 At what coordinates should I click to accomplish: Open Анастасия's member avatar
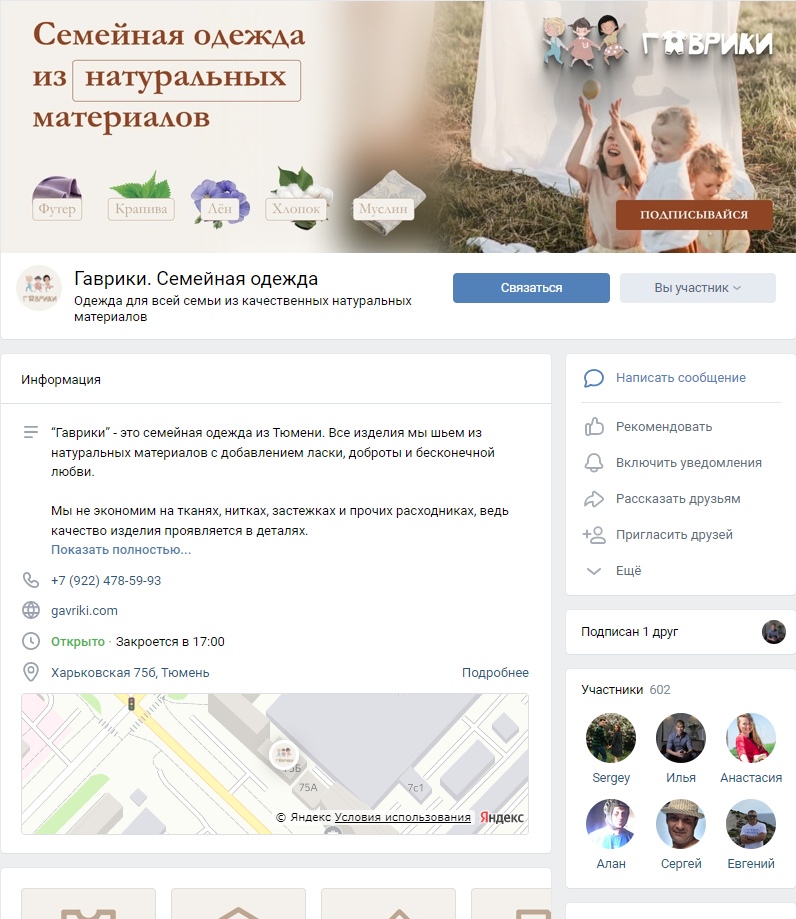(x=751, y=737)
